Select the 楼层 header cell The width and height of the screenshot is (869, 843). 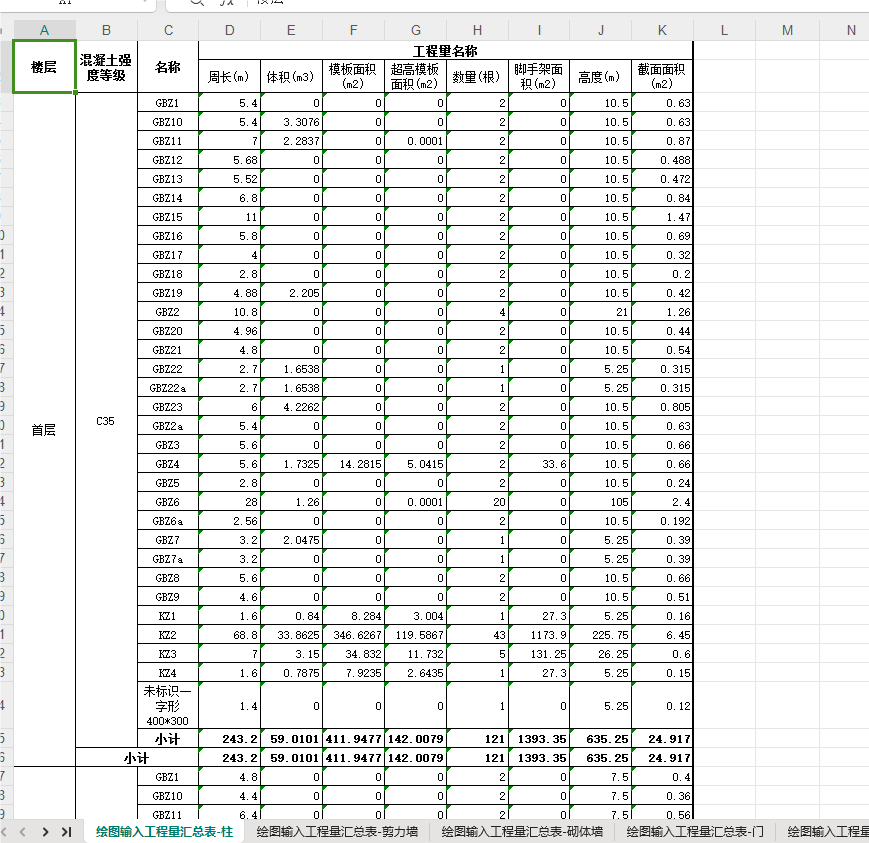pos(44,67)
